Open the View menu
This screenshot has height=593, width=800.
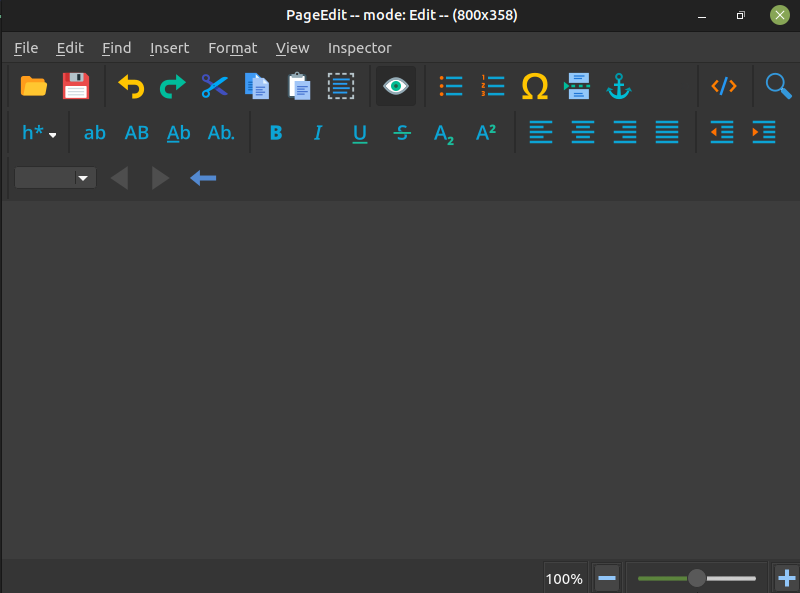click(292, 48)
